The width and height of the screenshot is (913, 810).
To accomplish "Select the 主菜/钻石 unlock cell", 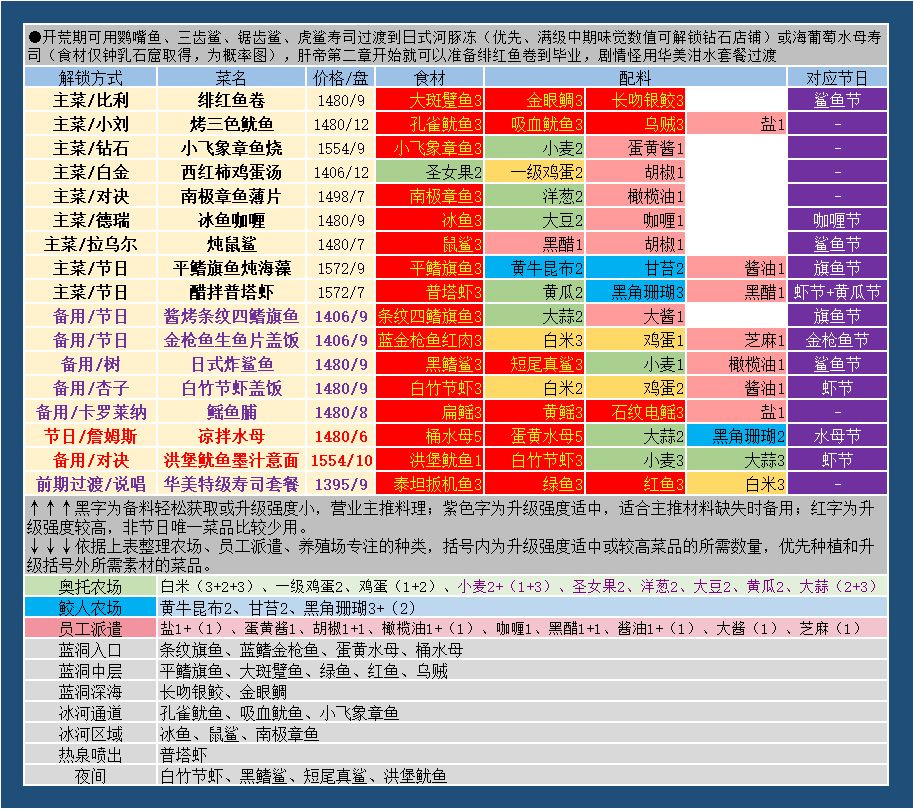I will point(90,148).
